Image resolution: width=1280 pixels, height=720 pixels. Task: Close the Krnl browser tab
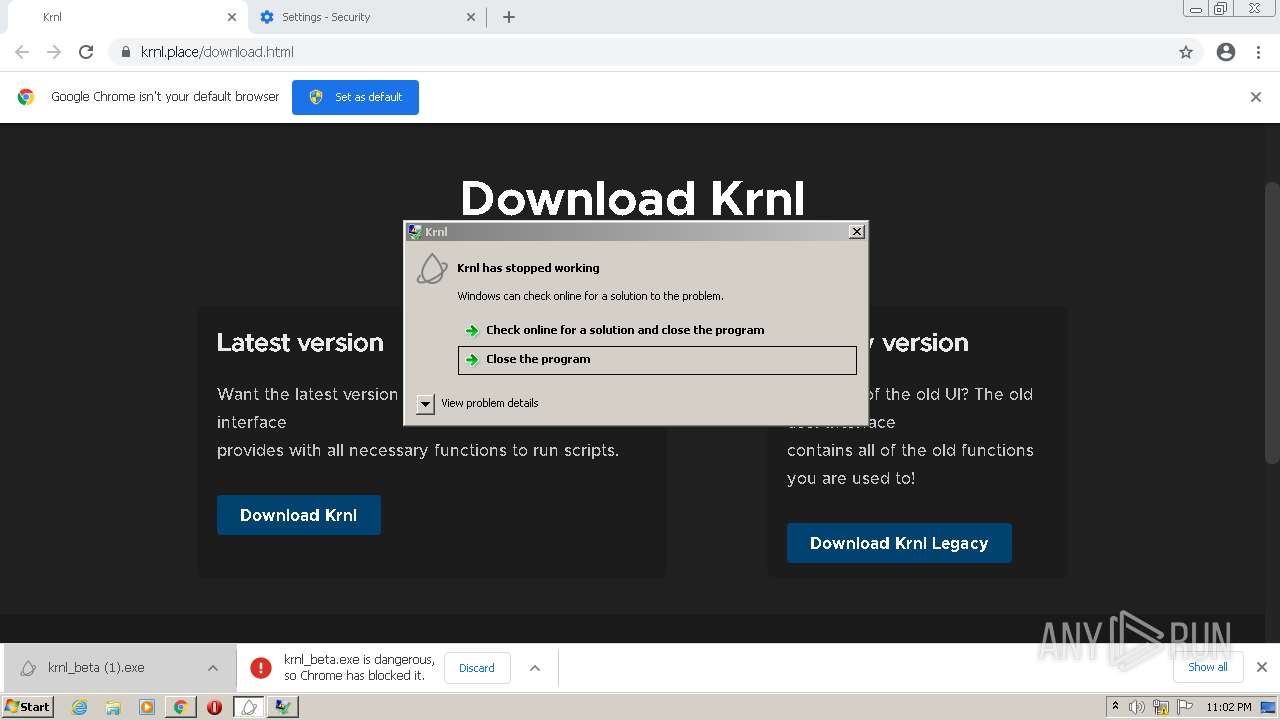(x=232, y=17)
